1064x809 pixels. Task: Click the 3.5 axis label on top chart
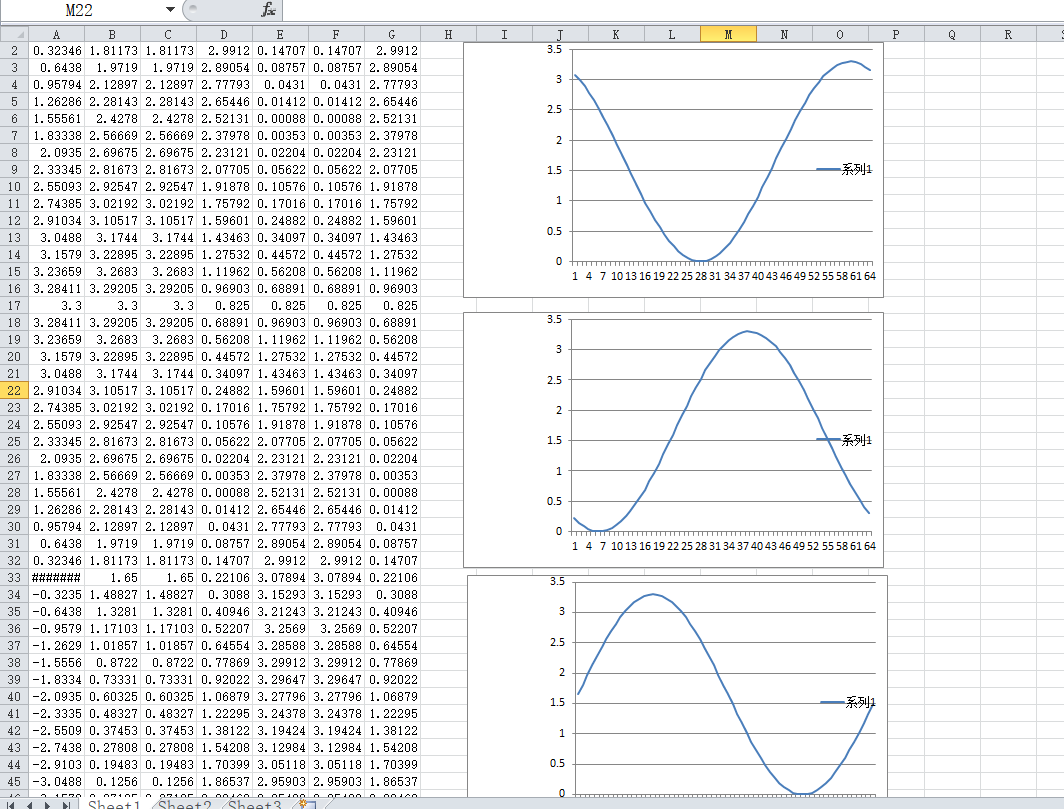coord(554,50)
